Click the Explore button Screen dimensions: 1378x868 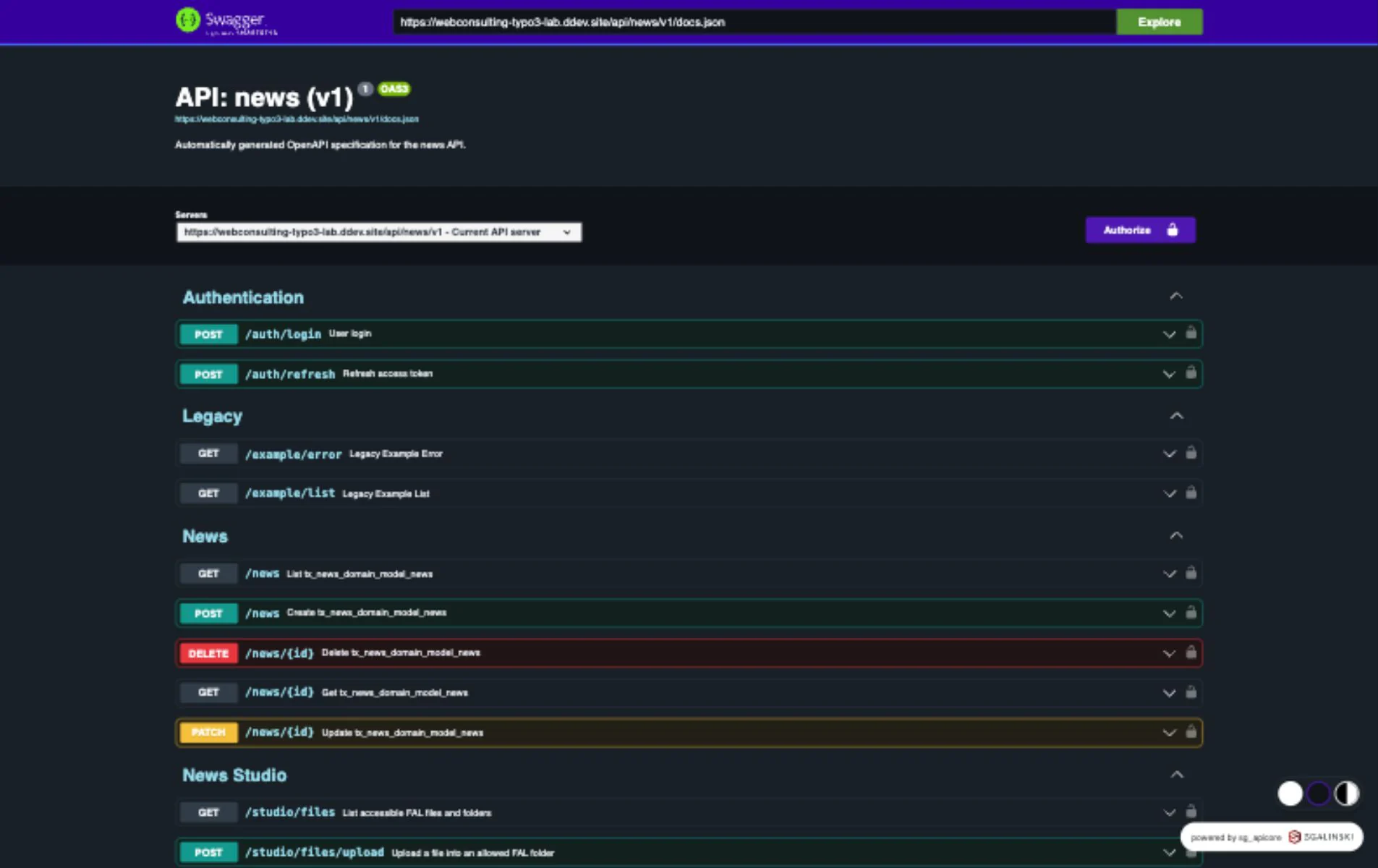tap(1160, 22)
